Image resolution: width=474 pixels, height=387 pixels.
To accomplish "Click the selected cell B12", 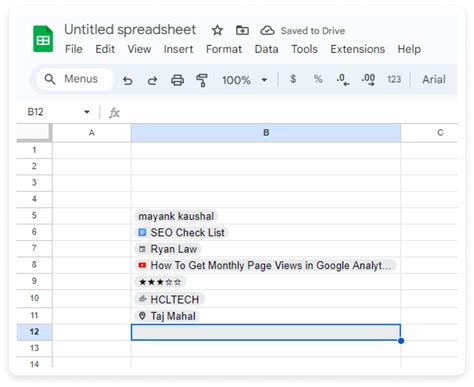I will (266, 332).
